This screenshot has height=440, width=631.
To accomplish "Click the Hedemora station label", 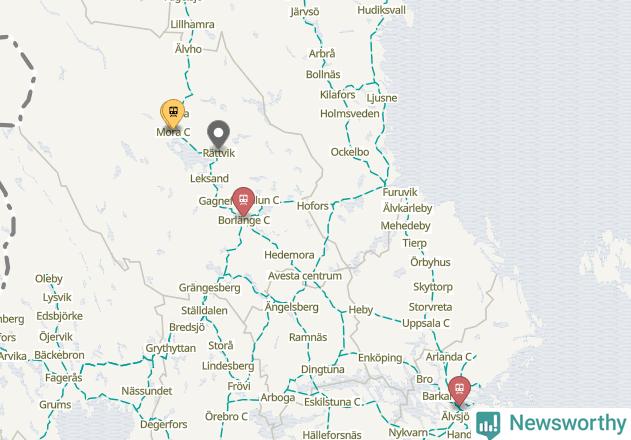I will pyautogui.click(x=289, y=255).
